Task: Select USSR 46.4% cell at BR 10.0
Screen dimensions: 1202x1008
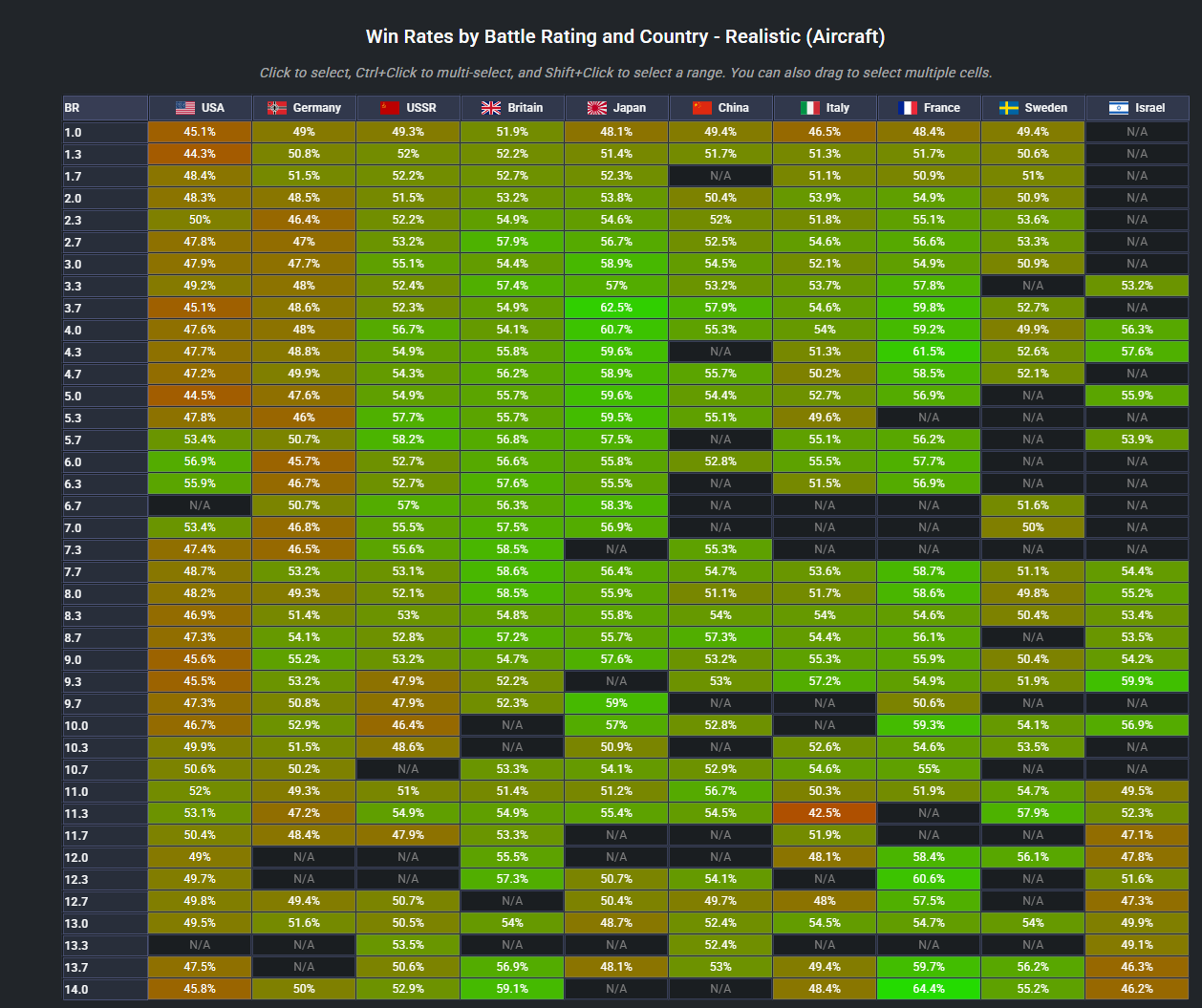Action: click(408, 725)
